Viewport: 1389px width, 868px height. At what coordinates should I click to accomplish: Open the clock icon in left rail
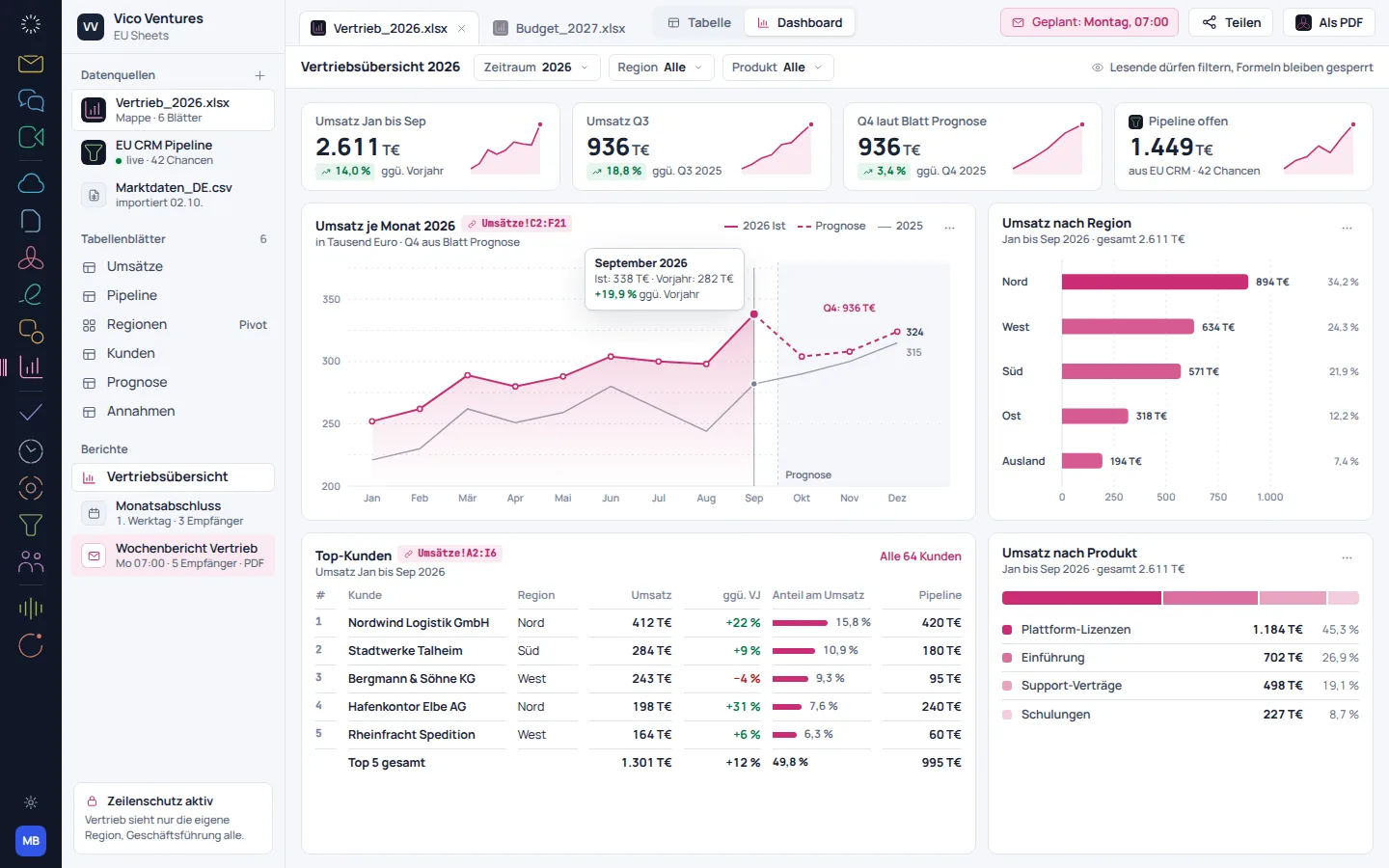31,450
